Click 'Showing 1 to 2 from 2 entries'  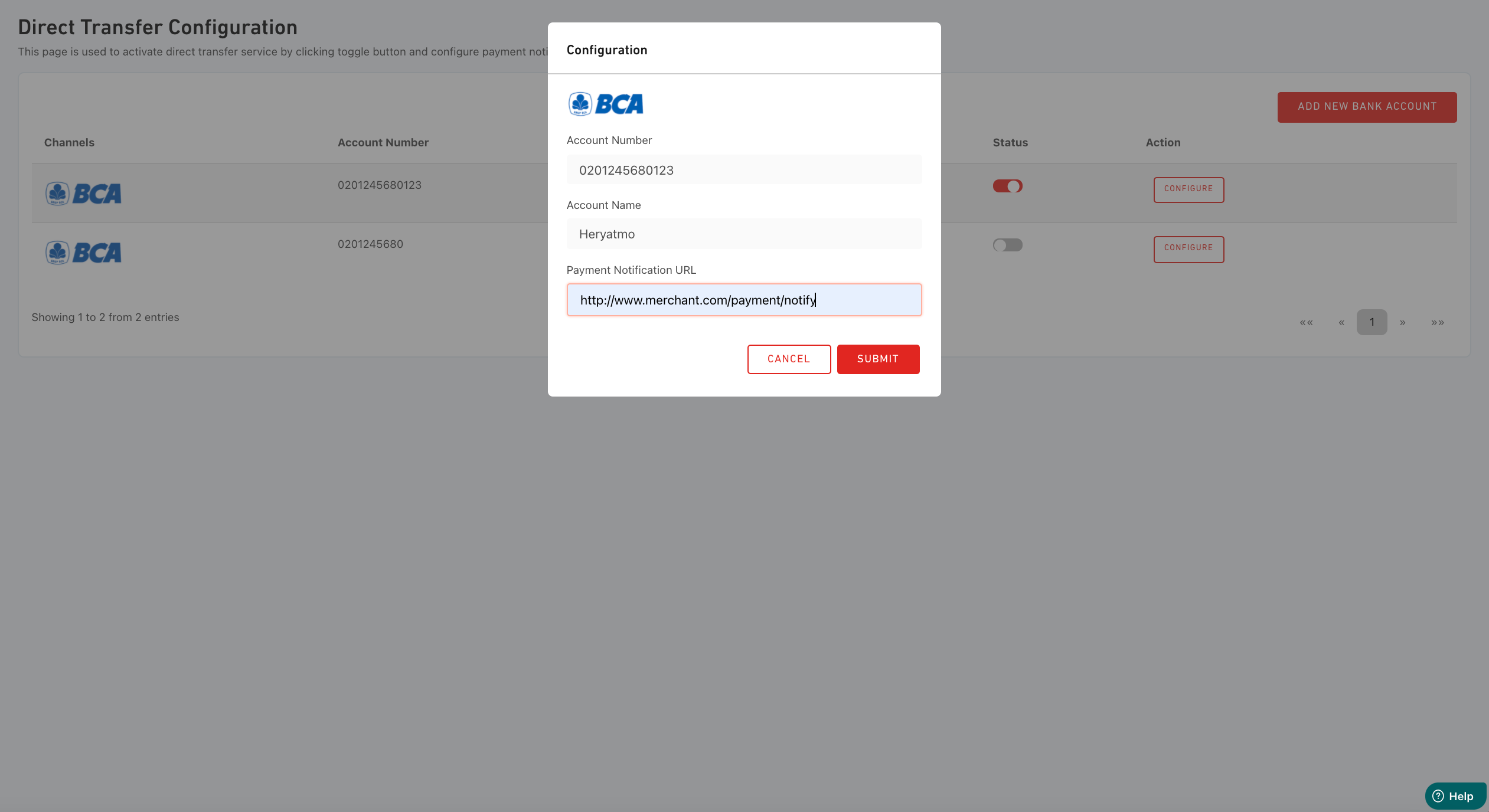pos(105,317)
